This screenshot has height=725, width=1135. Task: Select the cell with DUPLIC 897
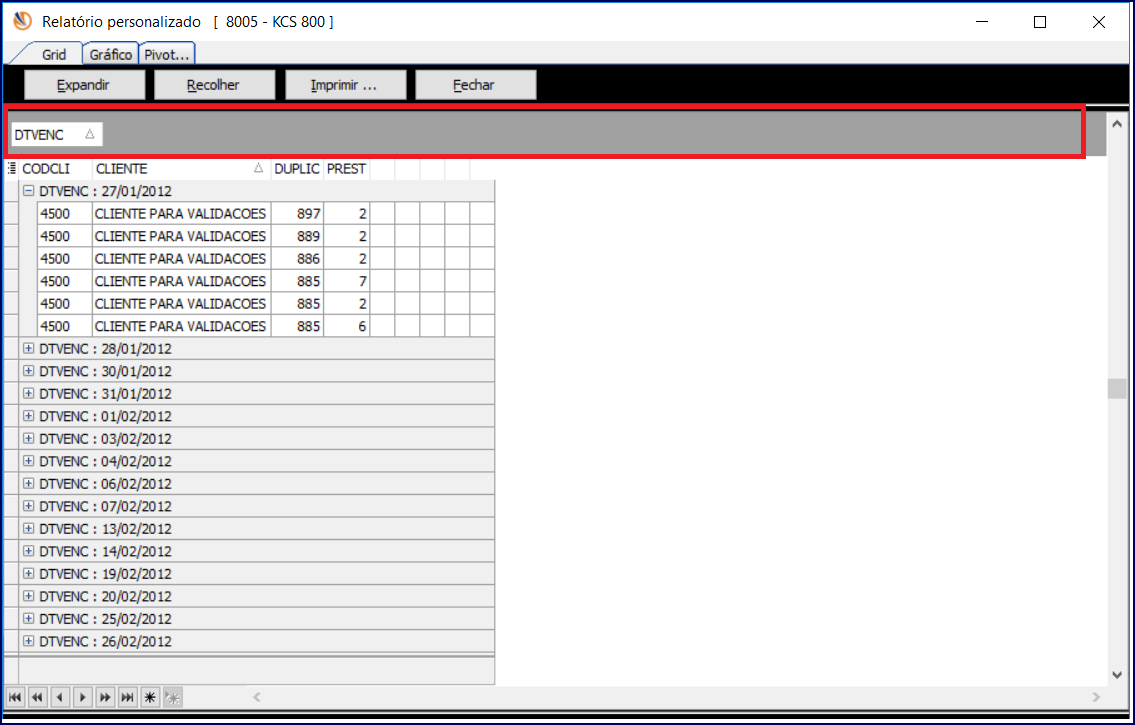click(297, 213)
